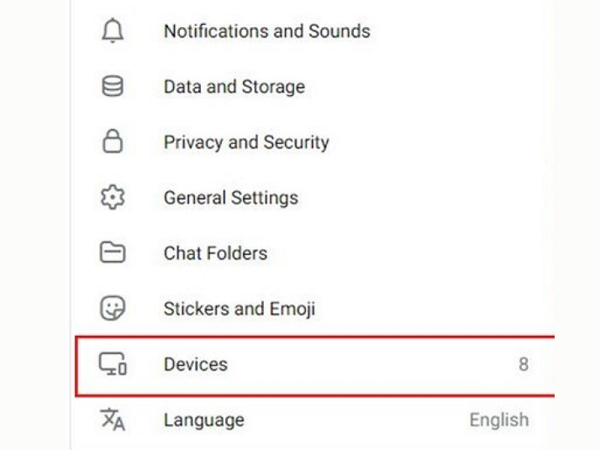Screen dimensions: 600x450
Task: Select the Devices label text
Action: pyautogui.click(x=195, y=365)
